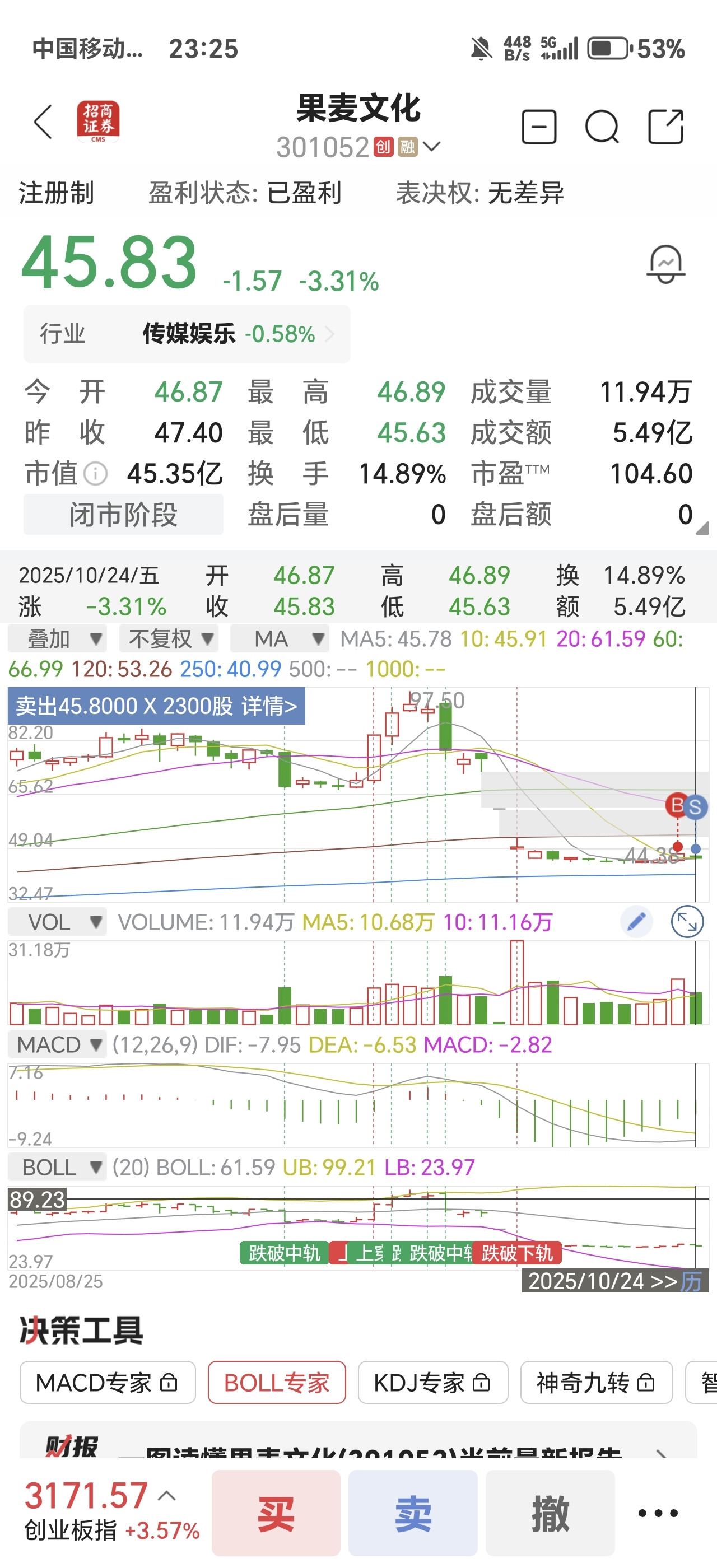This screenshot has width=717, height=1568.
Task: Tap the 撤 cancel order button
Action: click(x=550, y=1513)
